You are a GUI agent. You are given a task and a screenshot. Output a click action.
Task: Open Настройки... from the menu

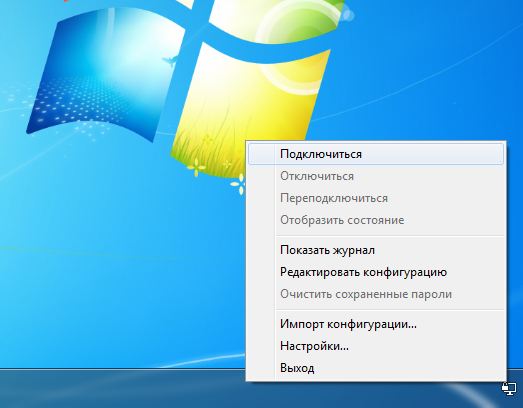pos(376,346)
